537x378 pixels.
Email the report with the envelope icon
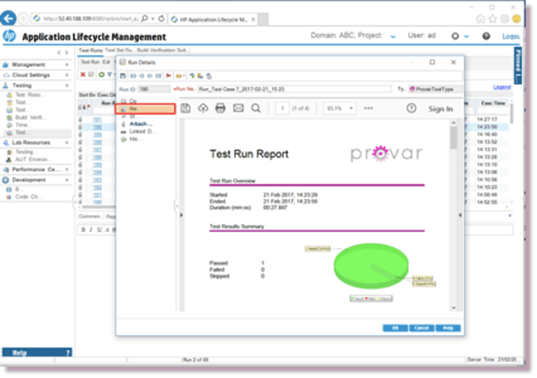(x=238, y=108)
